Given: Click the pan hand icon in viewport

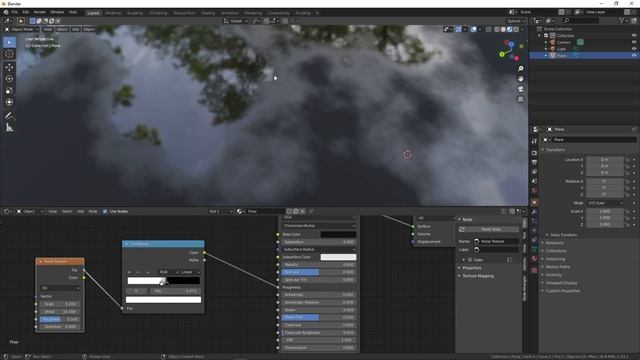Looking at the screenshot, I should pyautogui.click(x=520, y=79).
